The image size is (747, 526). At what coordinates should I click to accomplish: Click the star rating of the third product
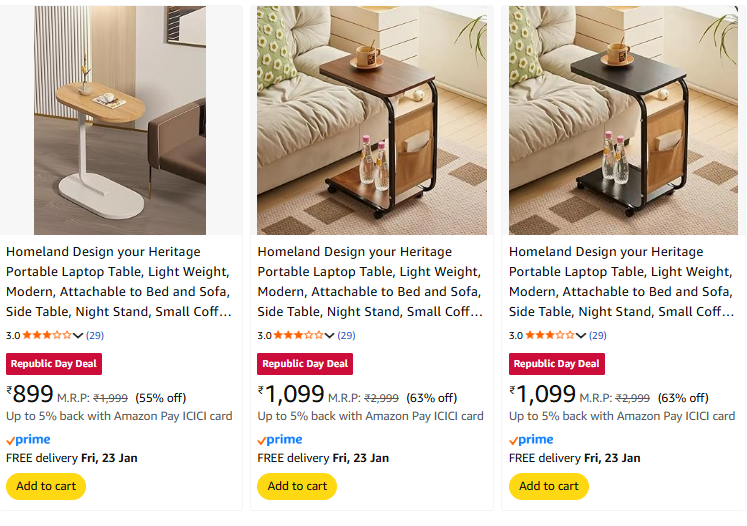550,335
